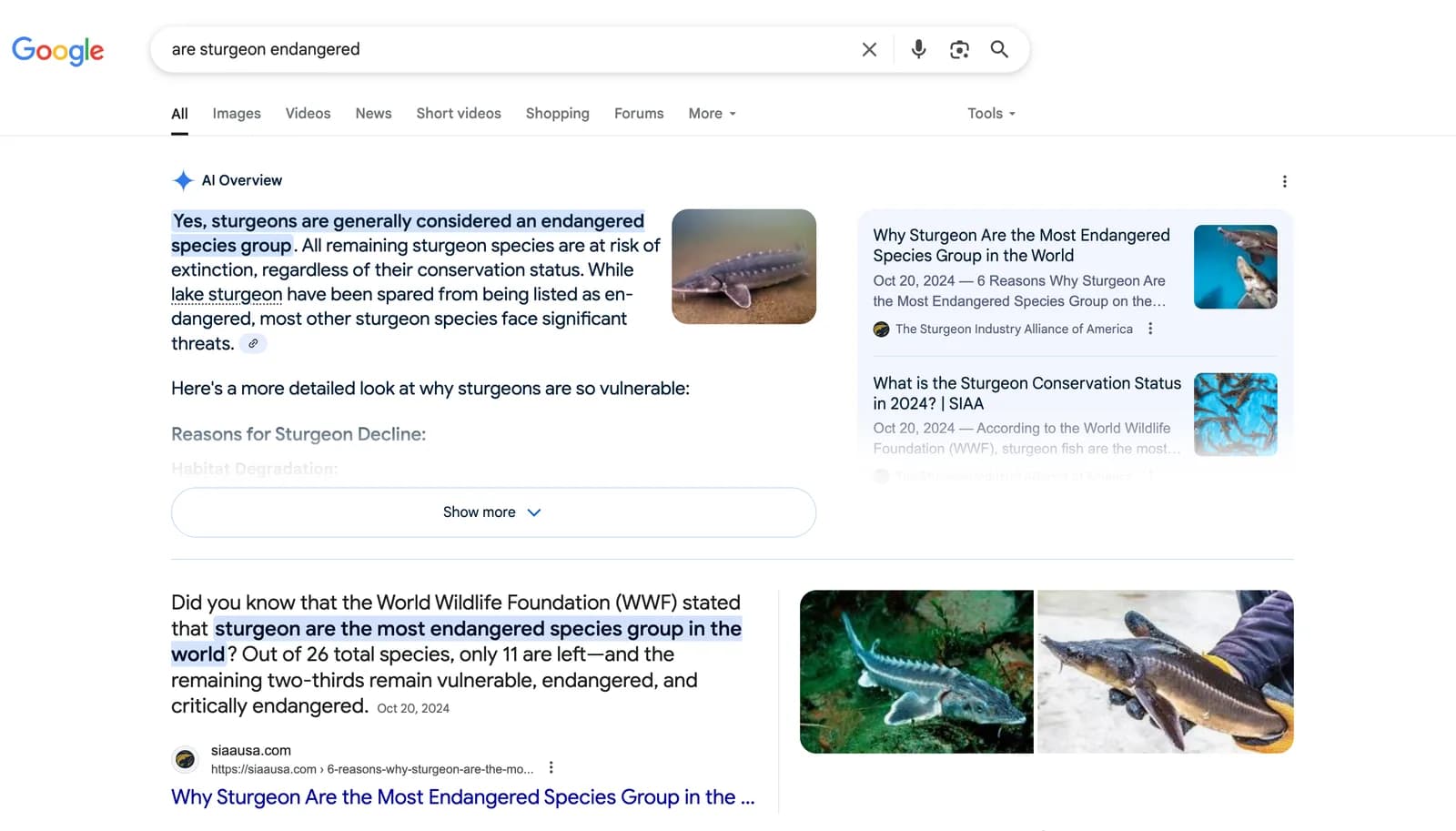
Task: Click the AI Overview sparkle icon
Action: pyautogui.click(x=183, y=180)
